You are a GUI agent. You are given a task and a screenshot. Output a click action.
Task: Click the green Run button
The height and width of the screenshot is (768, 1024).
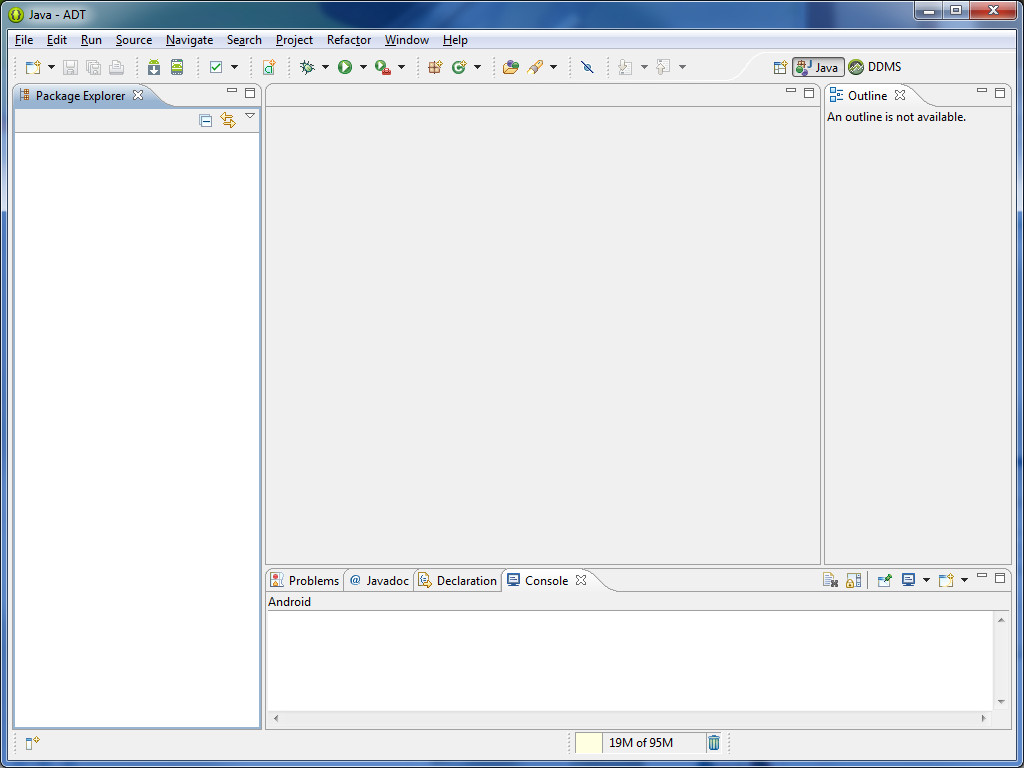345,67
